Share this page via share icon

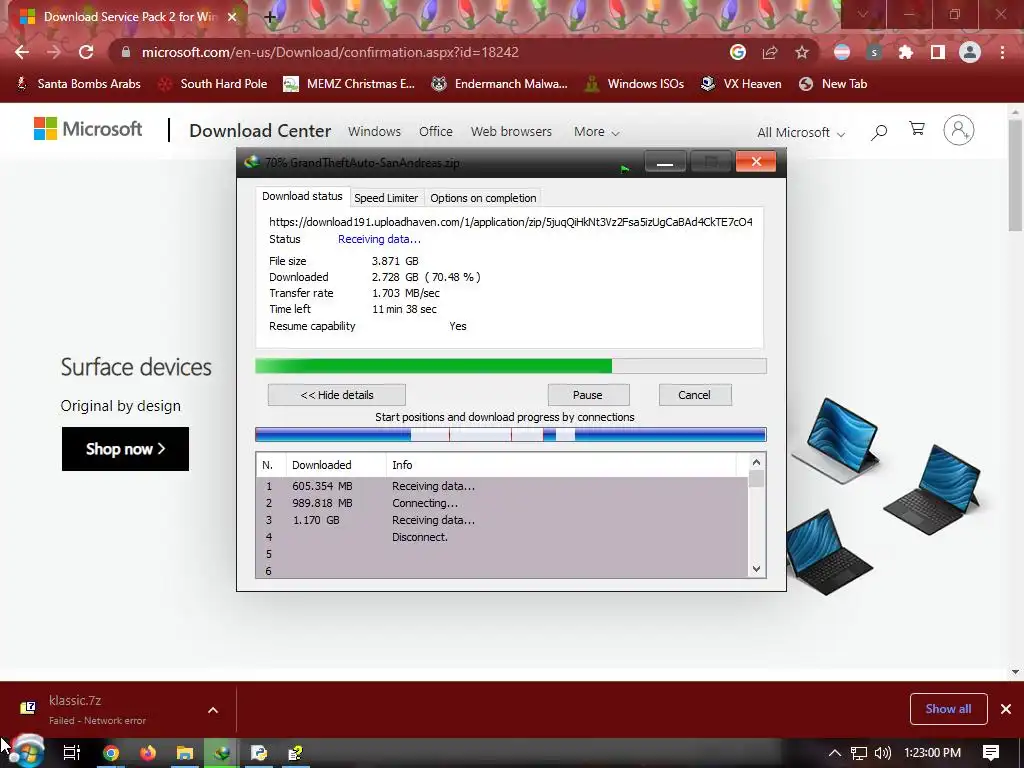tap(770, 52)
